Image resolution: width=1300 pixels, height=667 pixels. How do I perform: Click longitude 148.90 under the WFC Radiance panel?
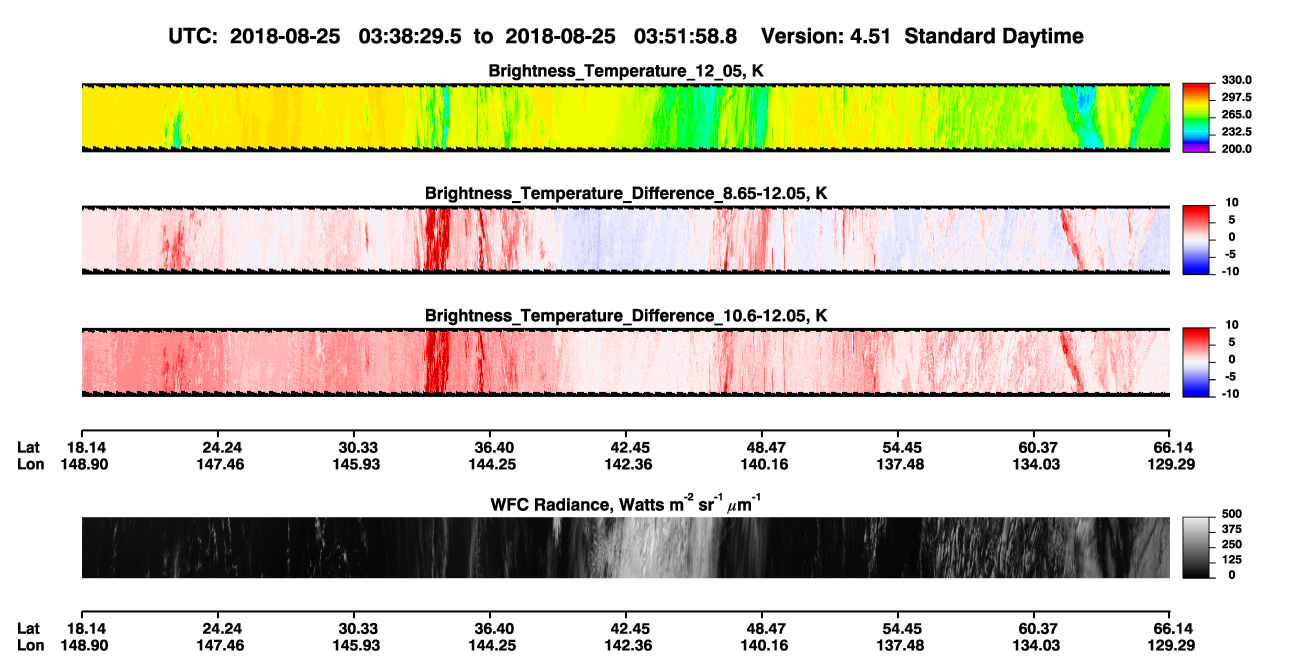click(86, 646)
